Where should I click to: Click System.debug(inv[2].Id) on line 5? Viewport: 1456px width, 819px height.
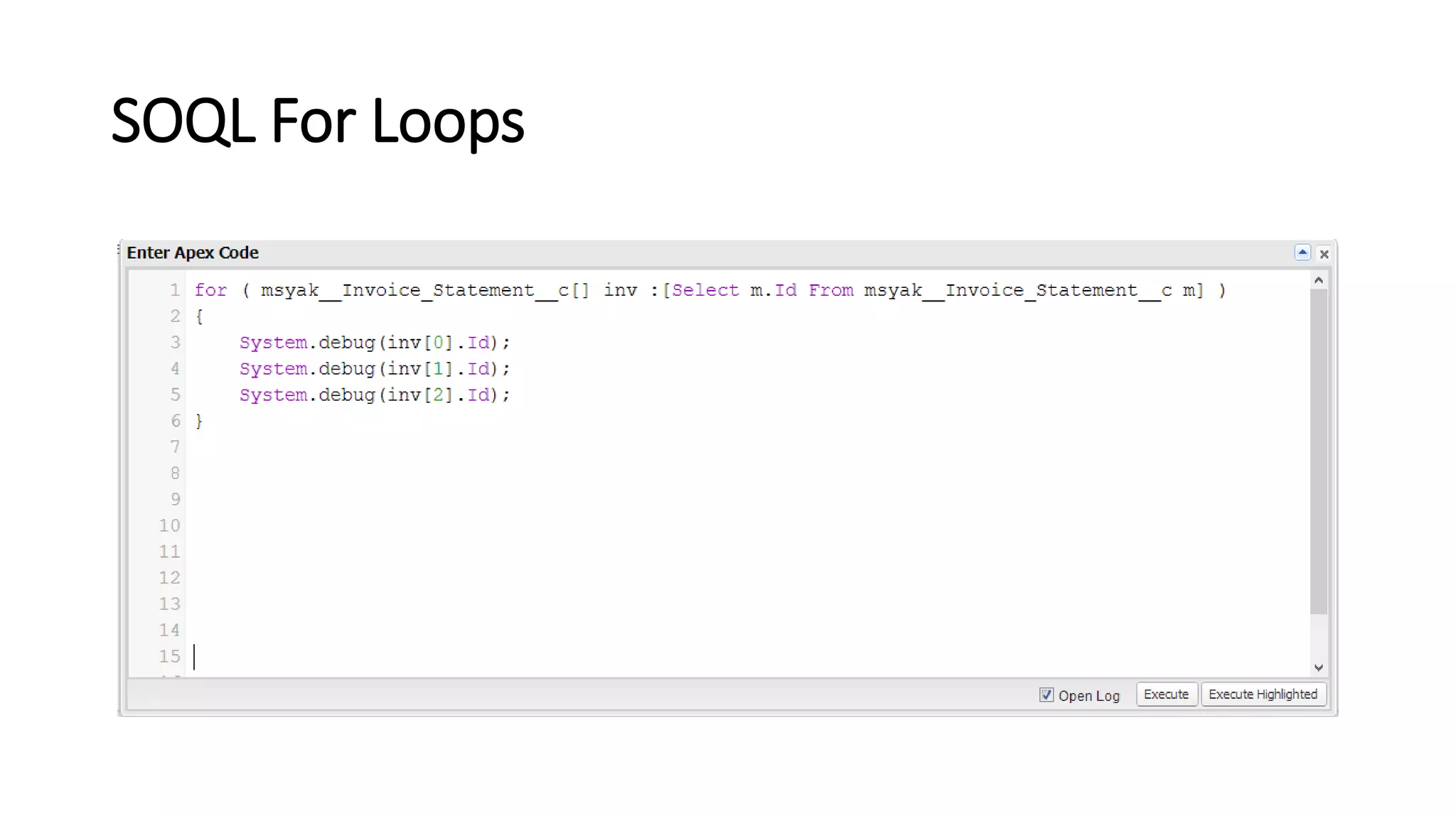pyautogui.click(x=375, y=395)
